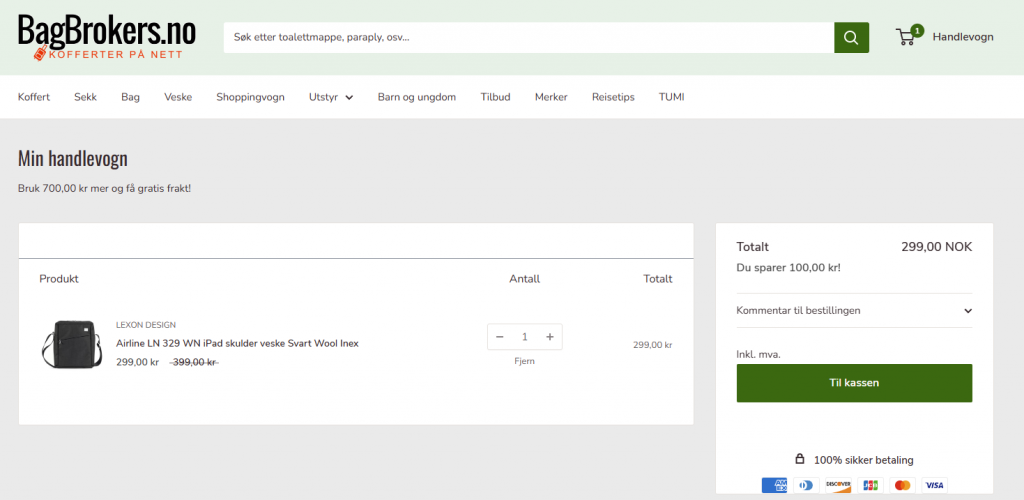1024x500 pixels.
Task: Click the Min handlevogn heading
Action: [72, 159]
